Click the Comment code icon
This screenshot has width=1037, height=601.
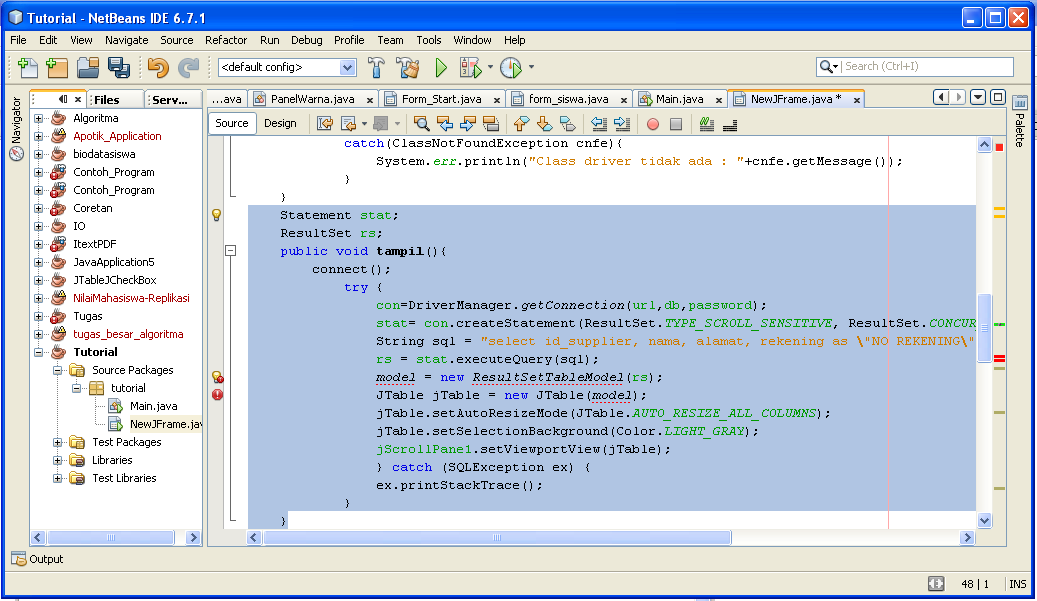[706, 124]
